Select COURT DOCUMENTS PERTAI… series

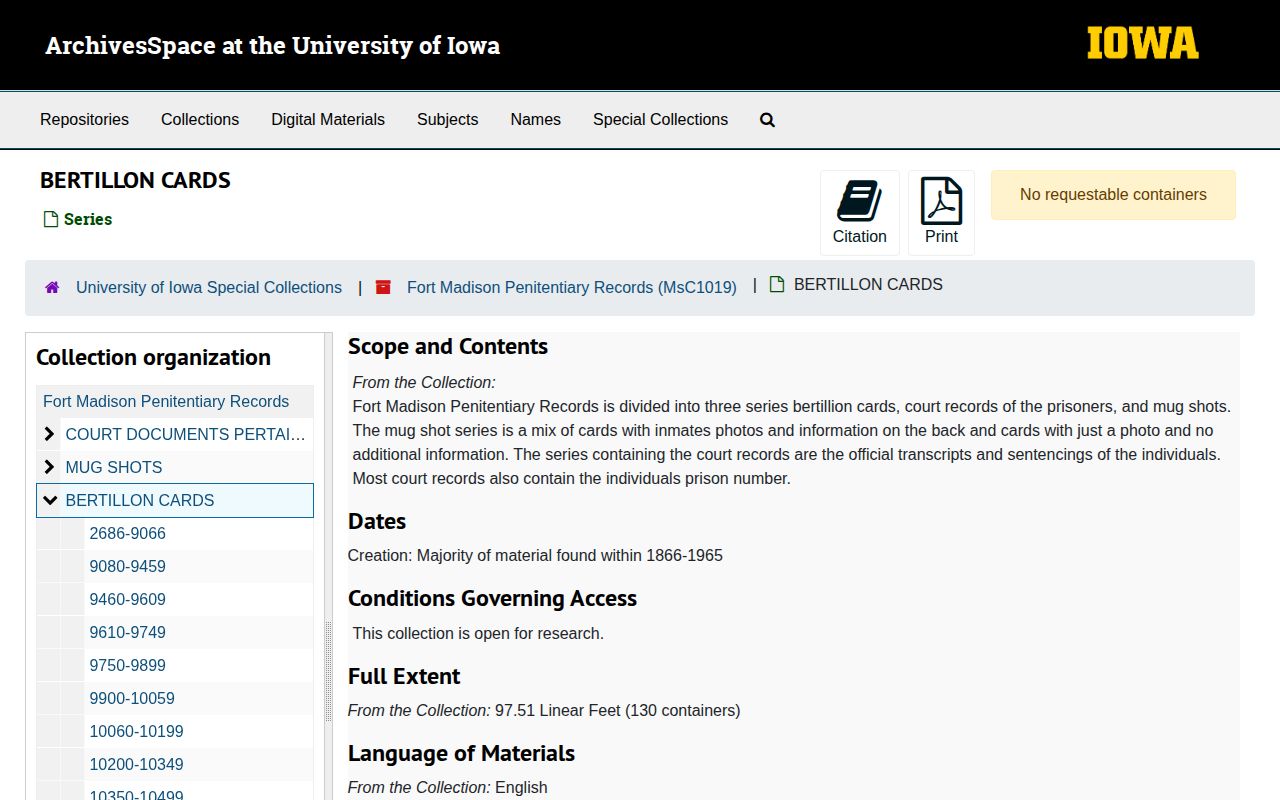(185, 434)
